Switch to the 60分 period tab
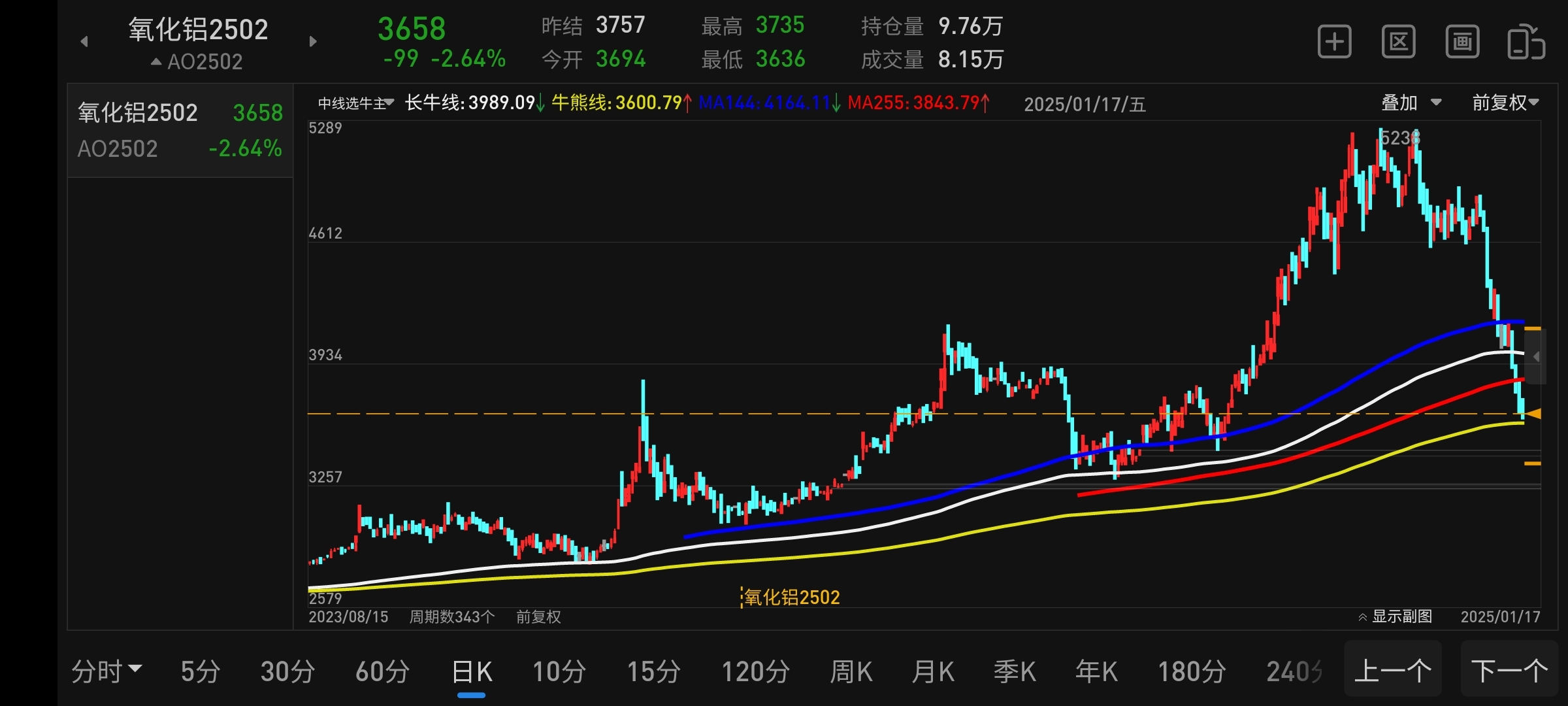Image resolution: width=1568 pixels, height=706 pixels. [x=382, y=671]
